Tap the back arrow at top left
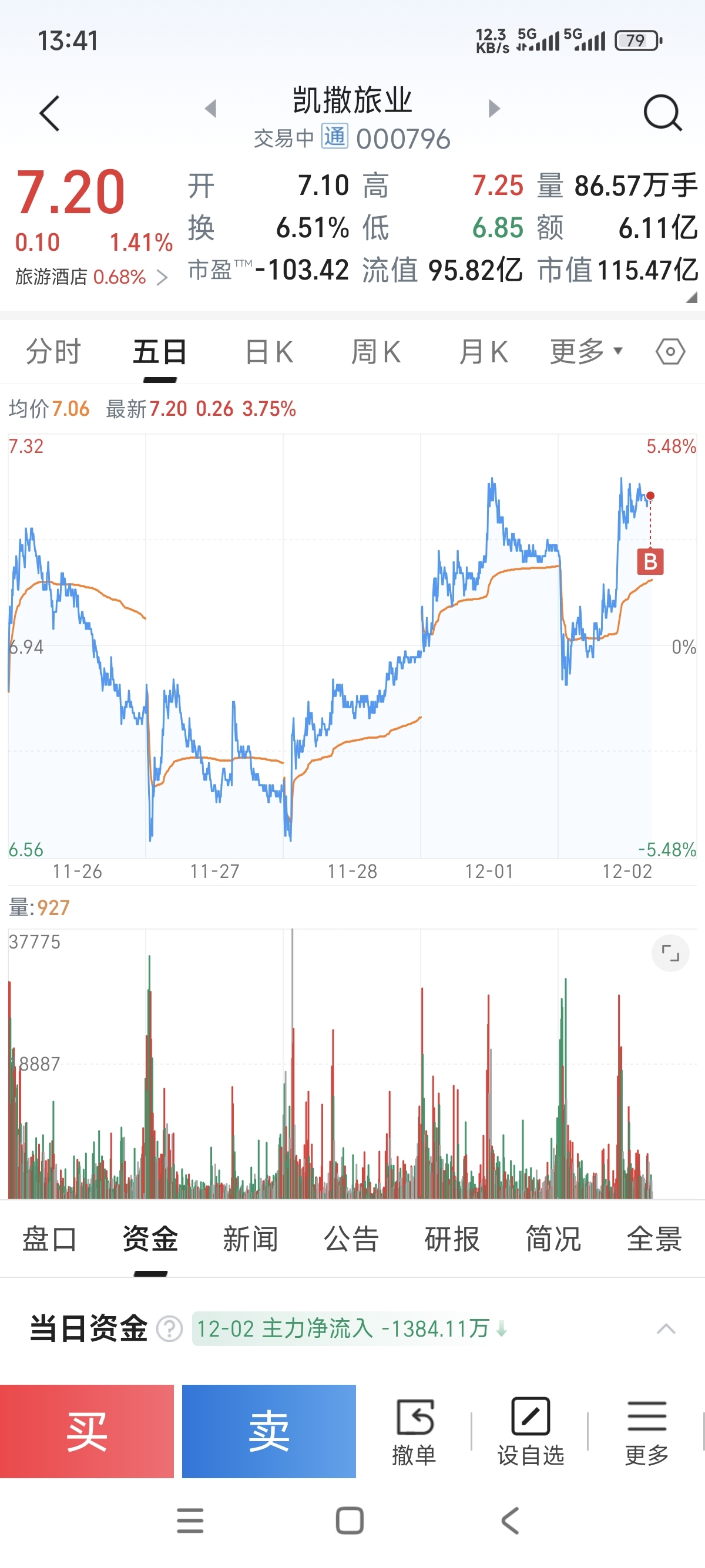The width and height of the screenshot is (705, 1568). point(50,113)
